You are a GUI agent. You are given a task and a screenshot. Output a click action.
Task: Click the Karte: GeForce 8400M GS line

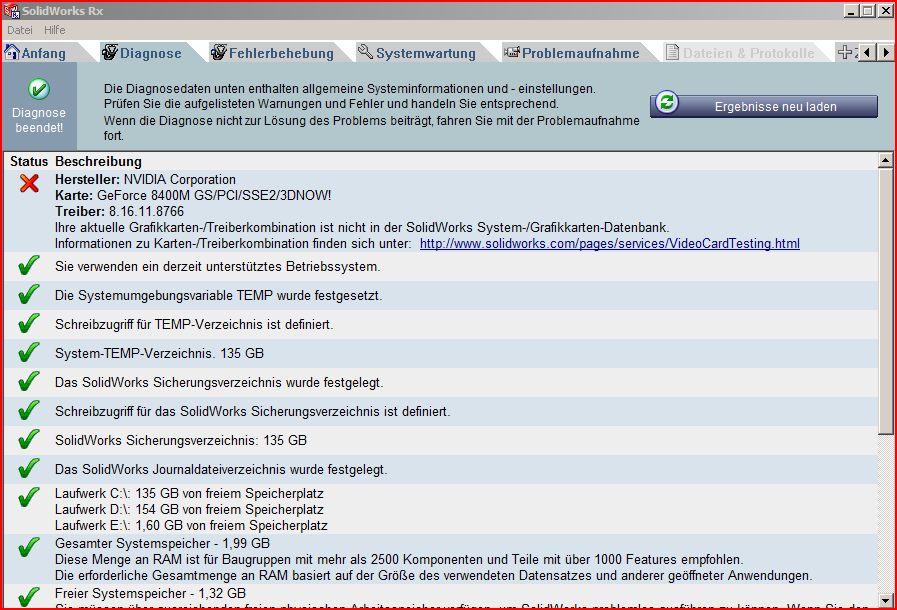193,196
